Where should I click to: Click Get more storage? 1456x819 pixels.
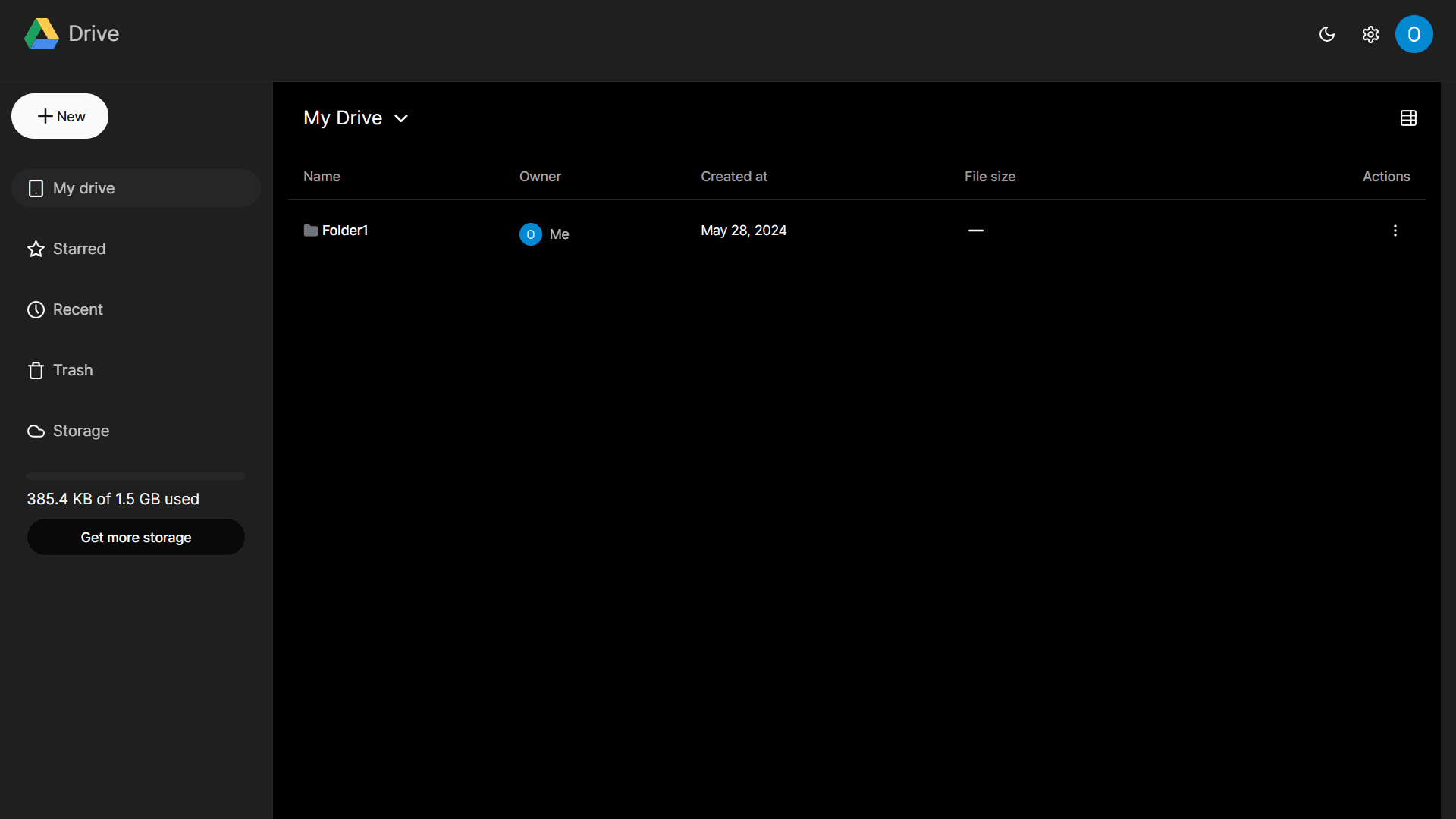click(135, 537)
